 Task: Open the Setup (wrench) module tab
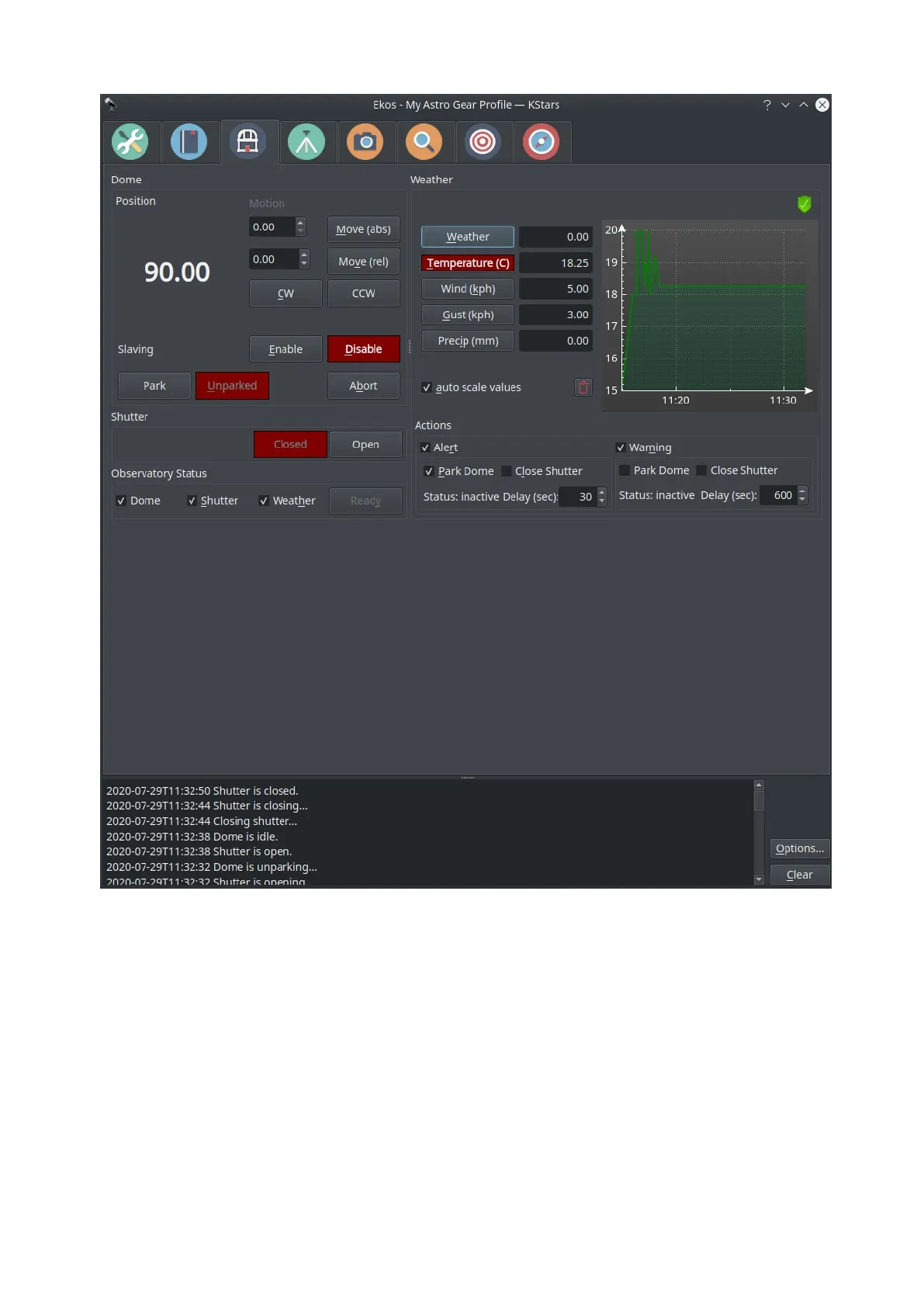[x=130, y=142]
